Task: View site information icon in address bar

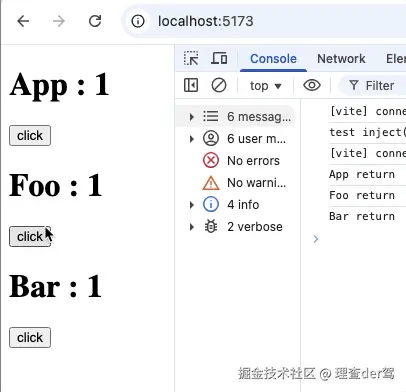Action: (138, 21)
